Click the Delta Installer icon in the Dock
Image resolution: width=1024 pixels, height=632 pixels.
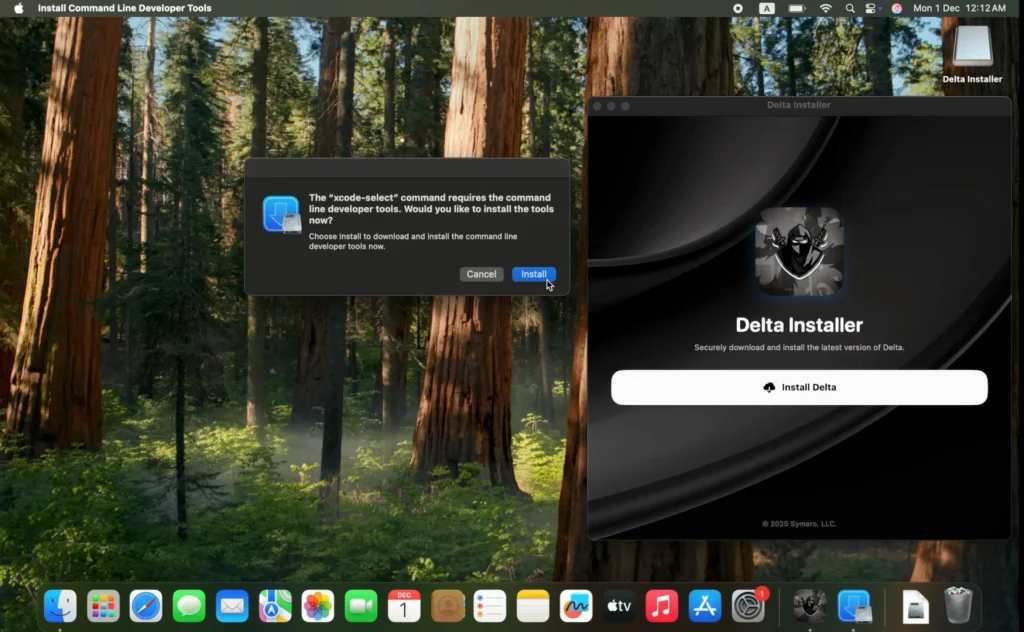click(x=810, y=607)
